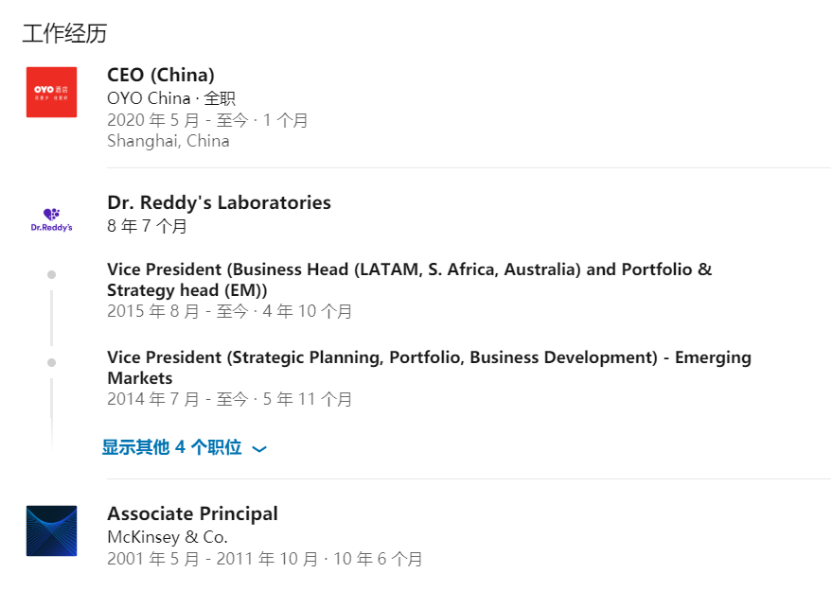Click the Dr. Reddy's Laboratories company heading
The height and width of the screenshot is (591, 831).
(x=219, y=202)
